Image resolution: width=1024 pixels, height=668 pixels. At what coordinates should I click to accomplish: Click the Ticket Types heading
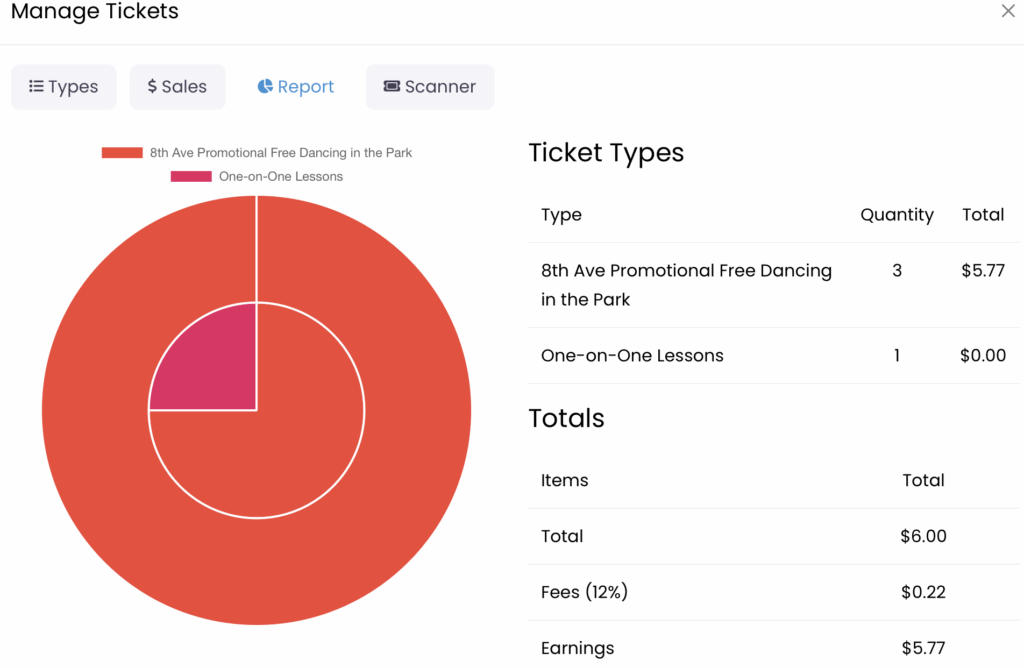point(606,153)
